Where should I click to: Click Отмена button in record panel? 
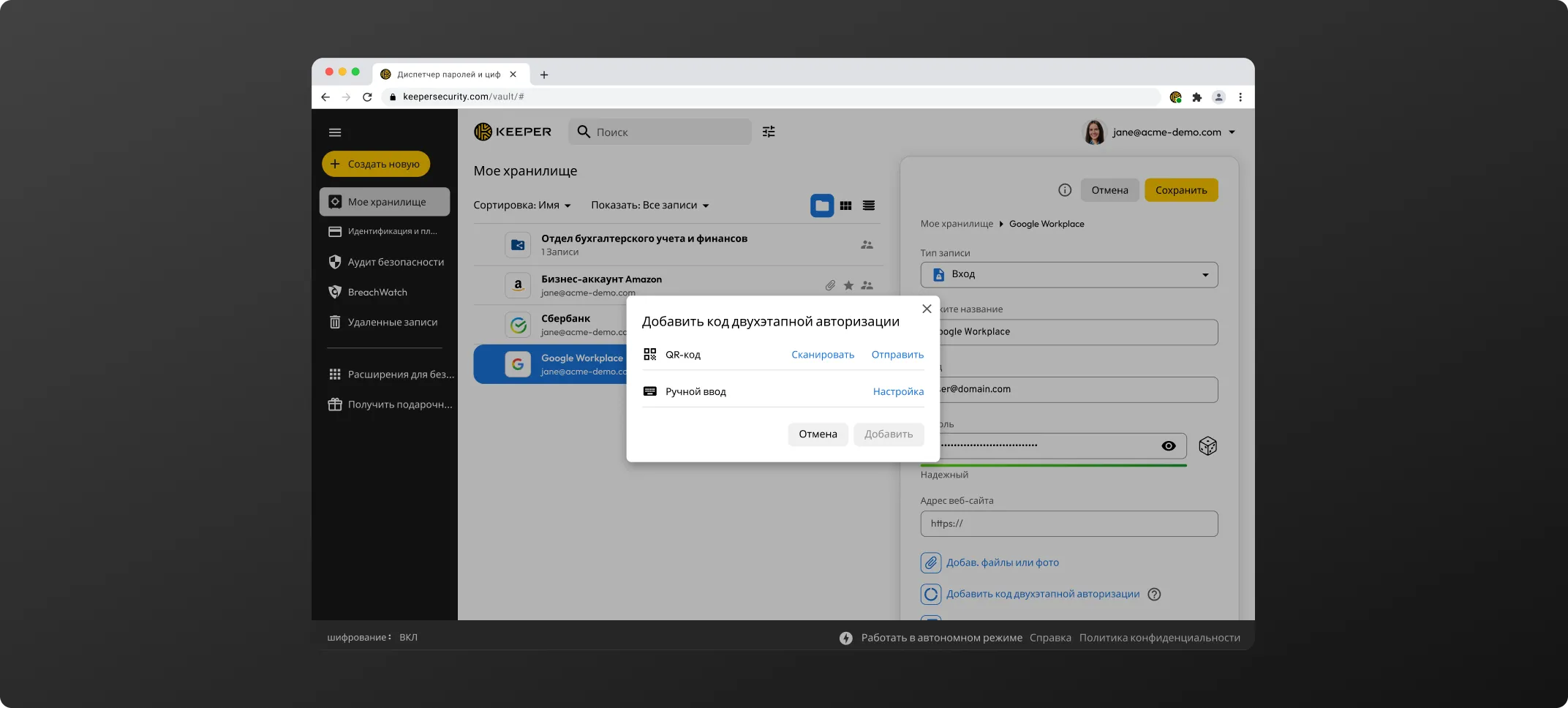[1109, 190]
